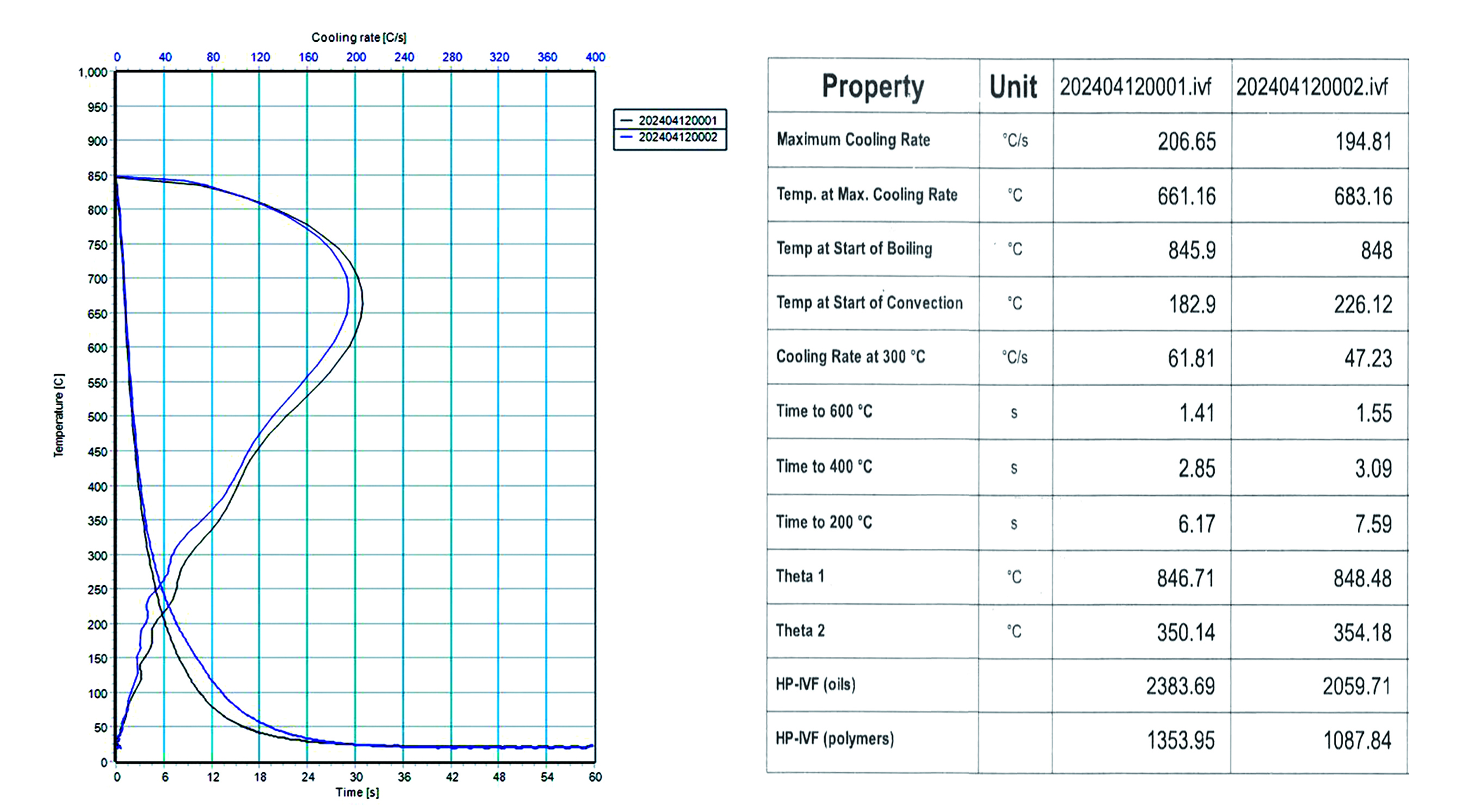1459x812 pixels.
Task: Click the Unit column header
Action: (x=1013, y=87)
